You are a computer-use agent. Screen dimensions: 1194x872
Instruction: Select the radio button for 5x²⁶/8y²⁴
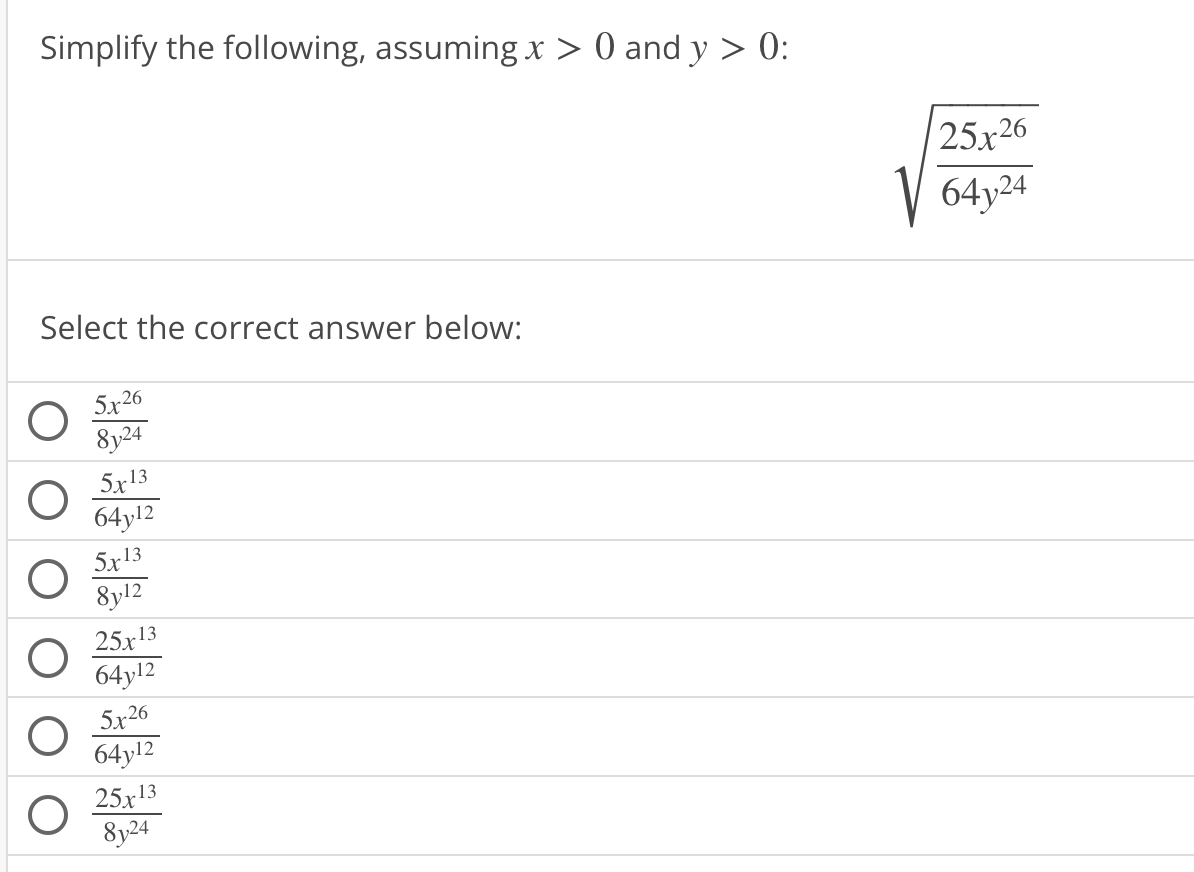47,421
